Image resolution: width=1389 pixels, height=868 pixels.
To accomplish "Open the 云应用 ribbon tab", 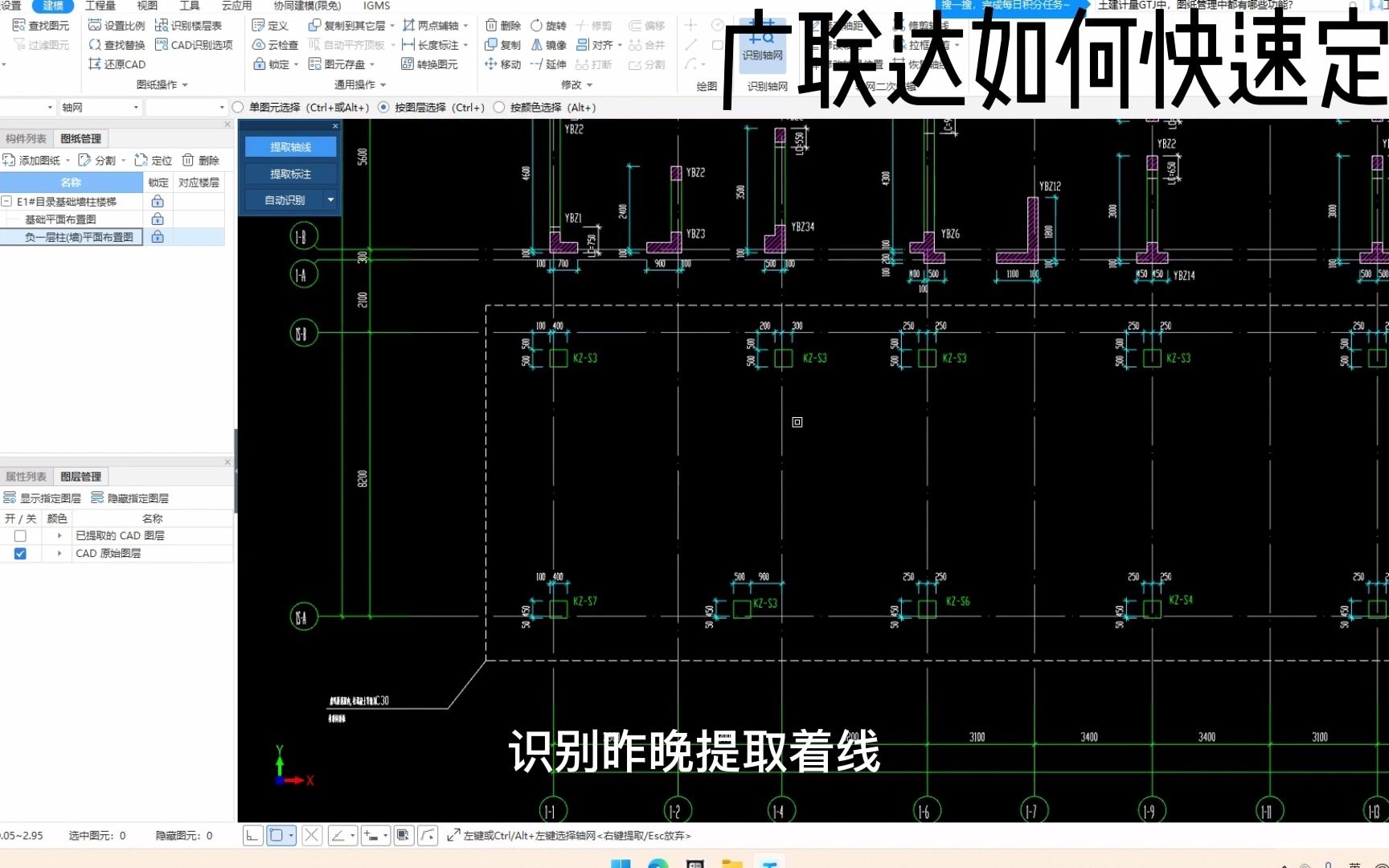I will [x=236, y=6].
